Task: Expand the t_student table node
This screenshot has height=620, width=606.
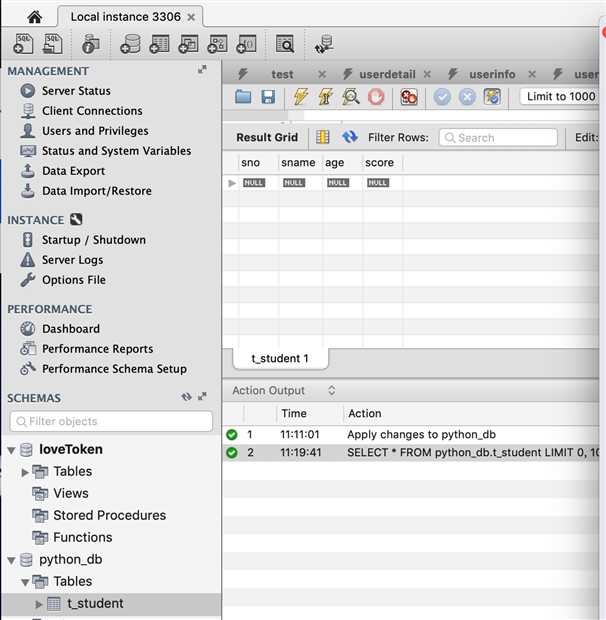Action: (38, 604)
